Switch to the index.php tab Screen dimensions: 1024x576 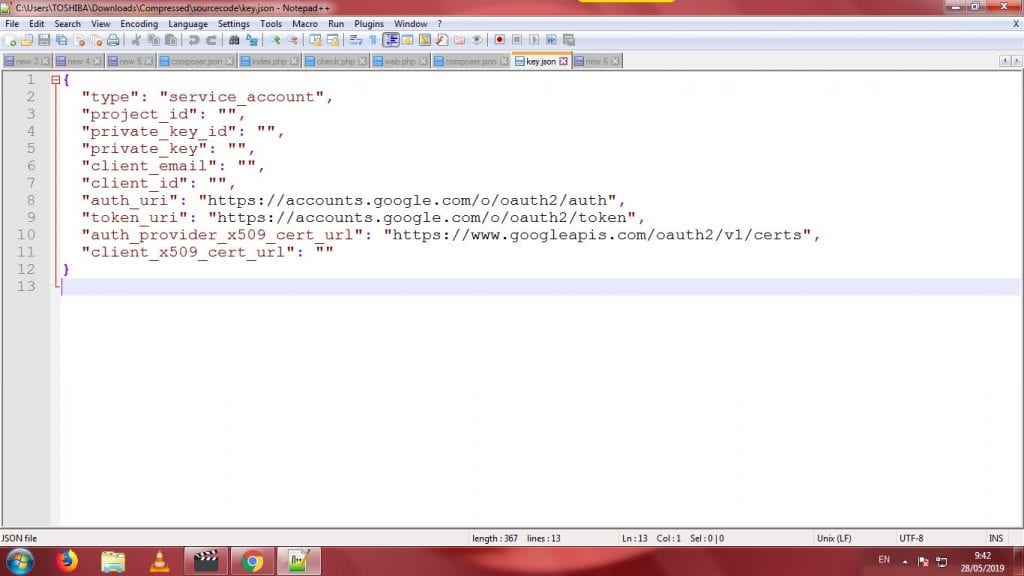pyautogui.click(x=269, y=61)
